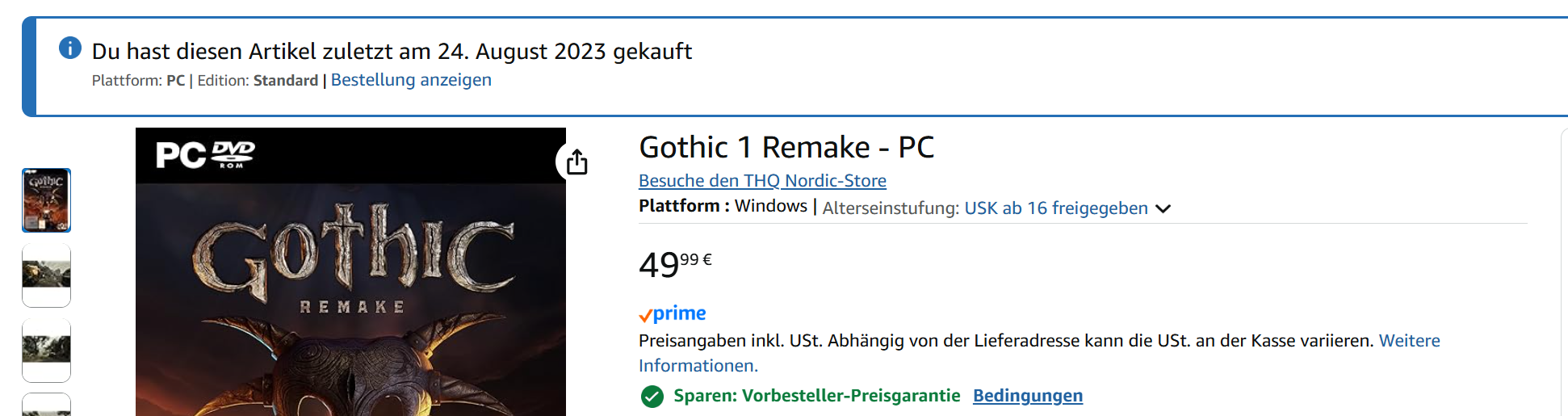Open the "Bestellung anzeigen" link

click(x=411, y=80)
